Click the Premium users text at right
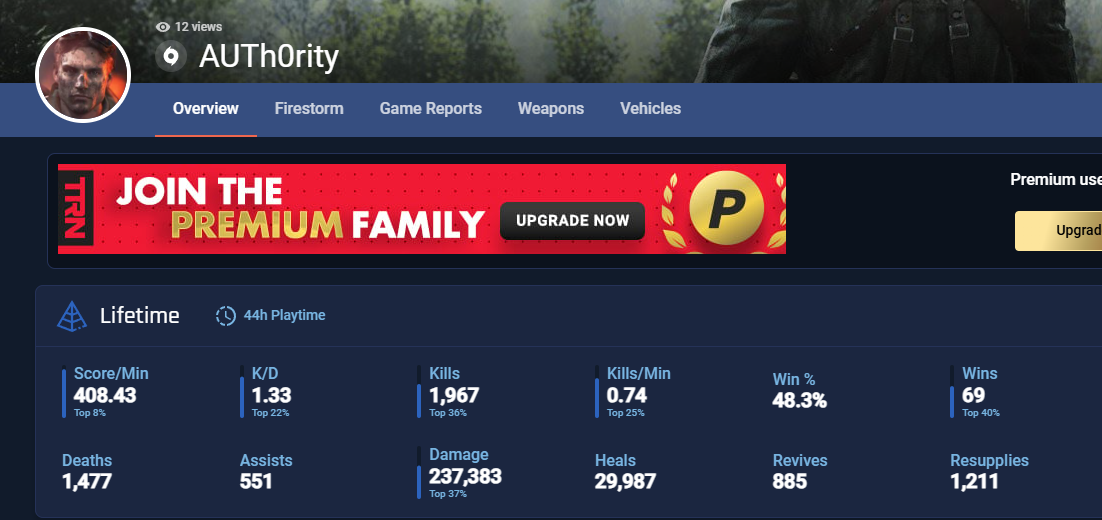 click(1056, 180)
